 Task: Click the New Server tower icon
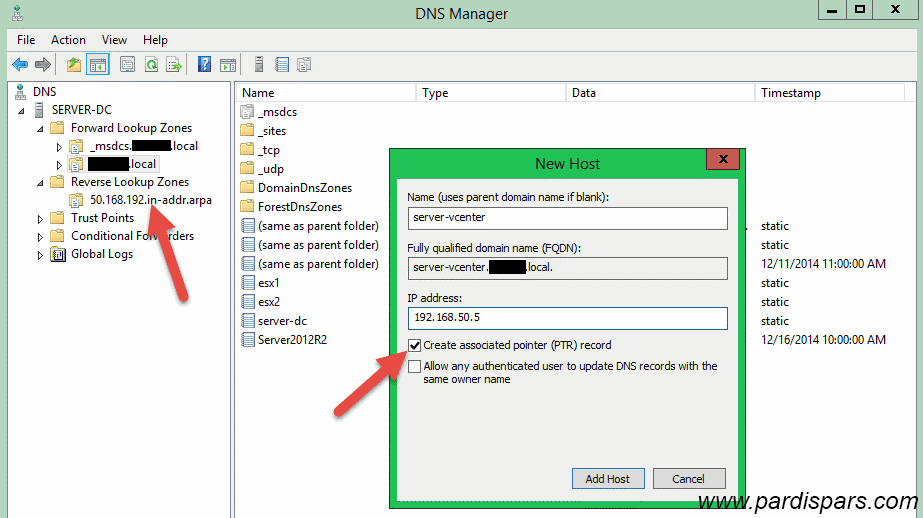[259, 65]
